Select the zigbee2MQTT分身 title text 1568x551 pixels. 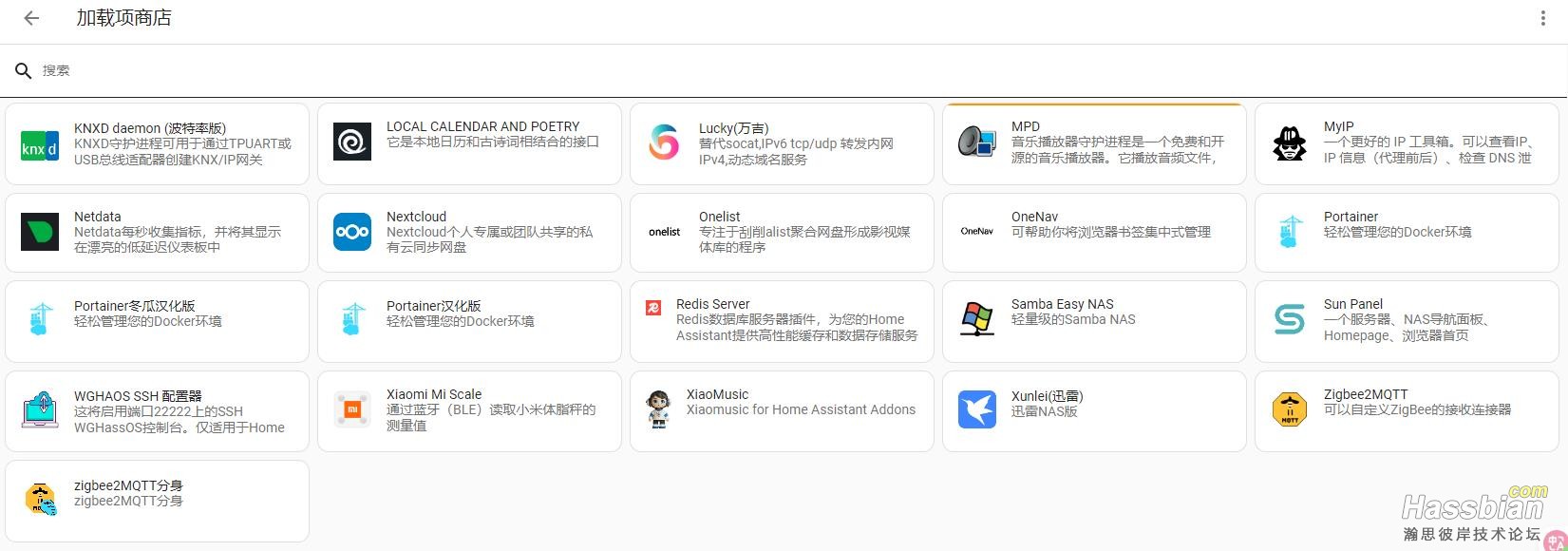[x=128, y=485]
